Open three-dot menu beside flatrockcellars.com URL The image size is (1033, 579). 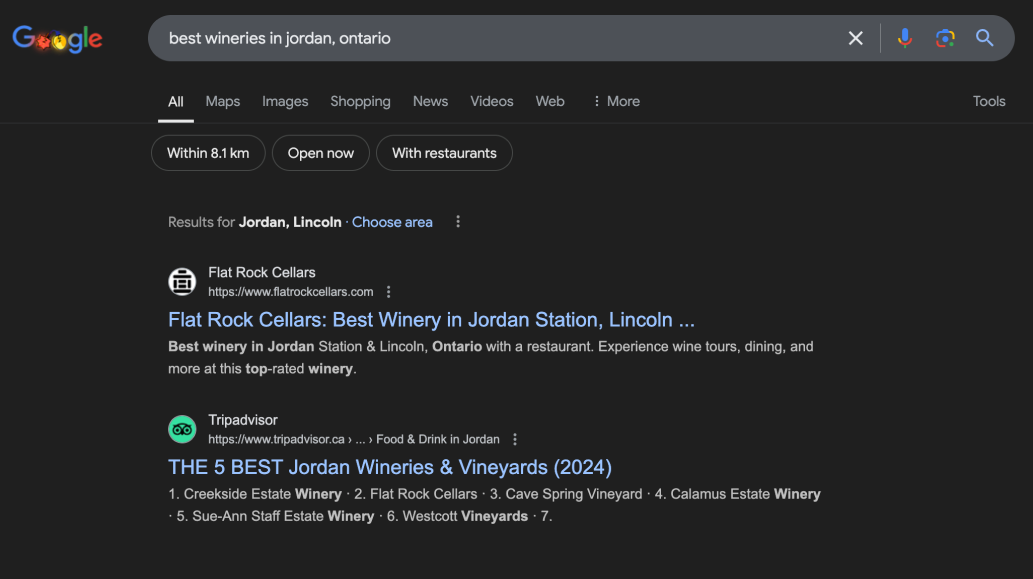[x=389, y=292]
